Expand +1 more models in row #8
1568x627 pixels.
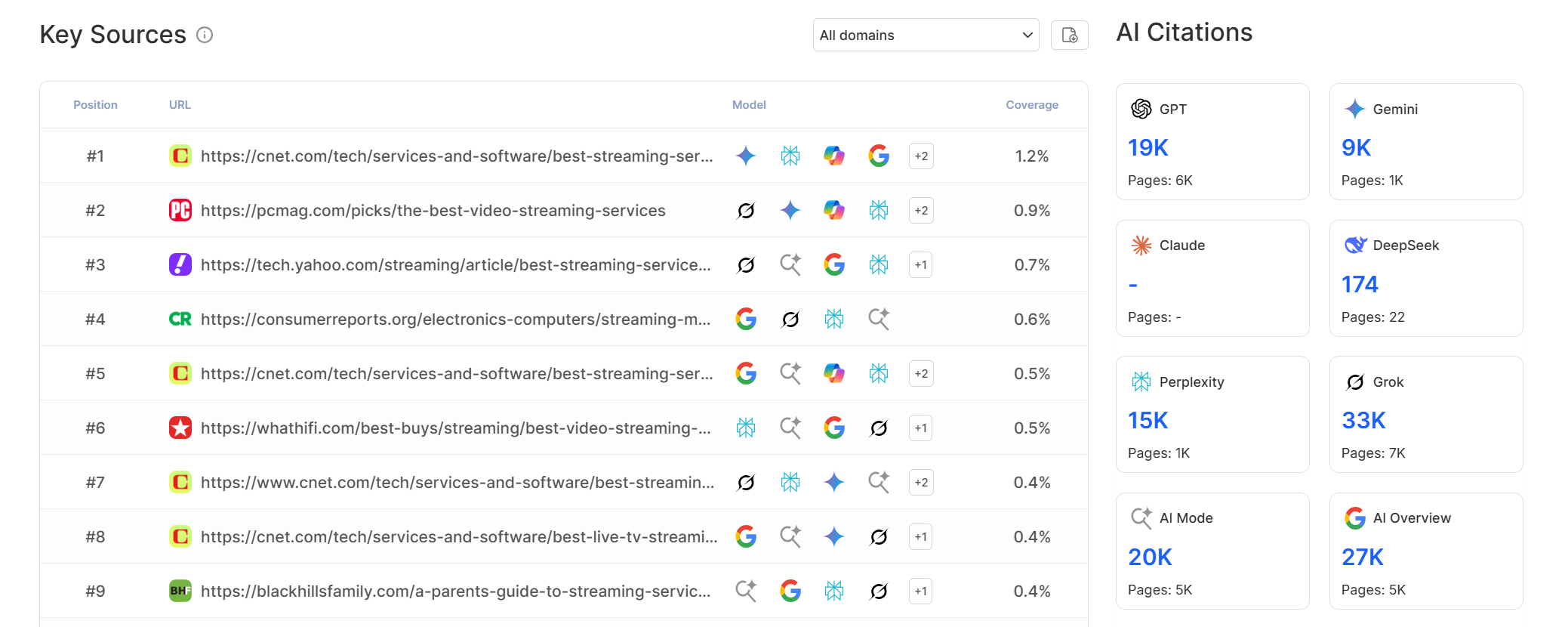(921, 536)
